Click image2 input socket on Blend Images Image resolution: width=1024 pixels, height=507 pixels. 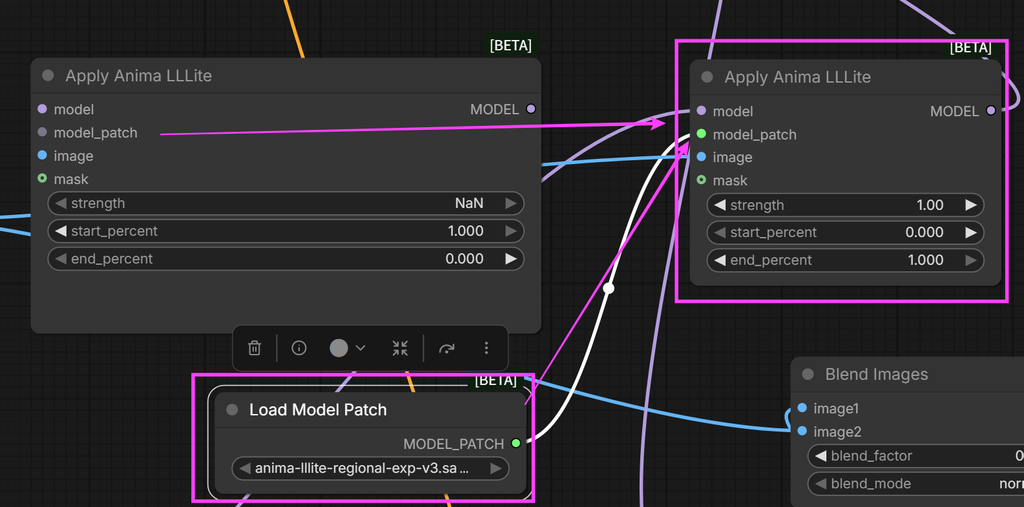point(802,431)
